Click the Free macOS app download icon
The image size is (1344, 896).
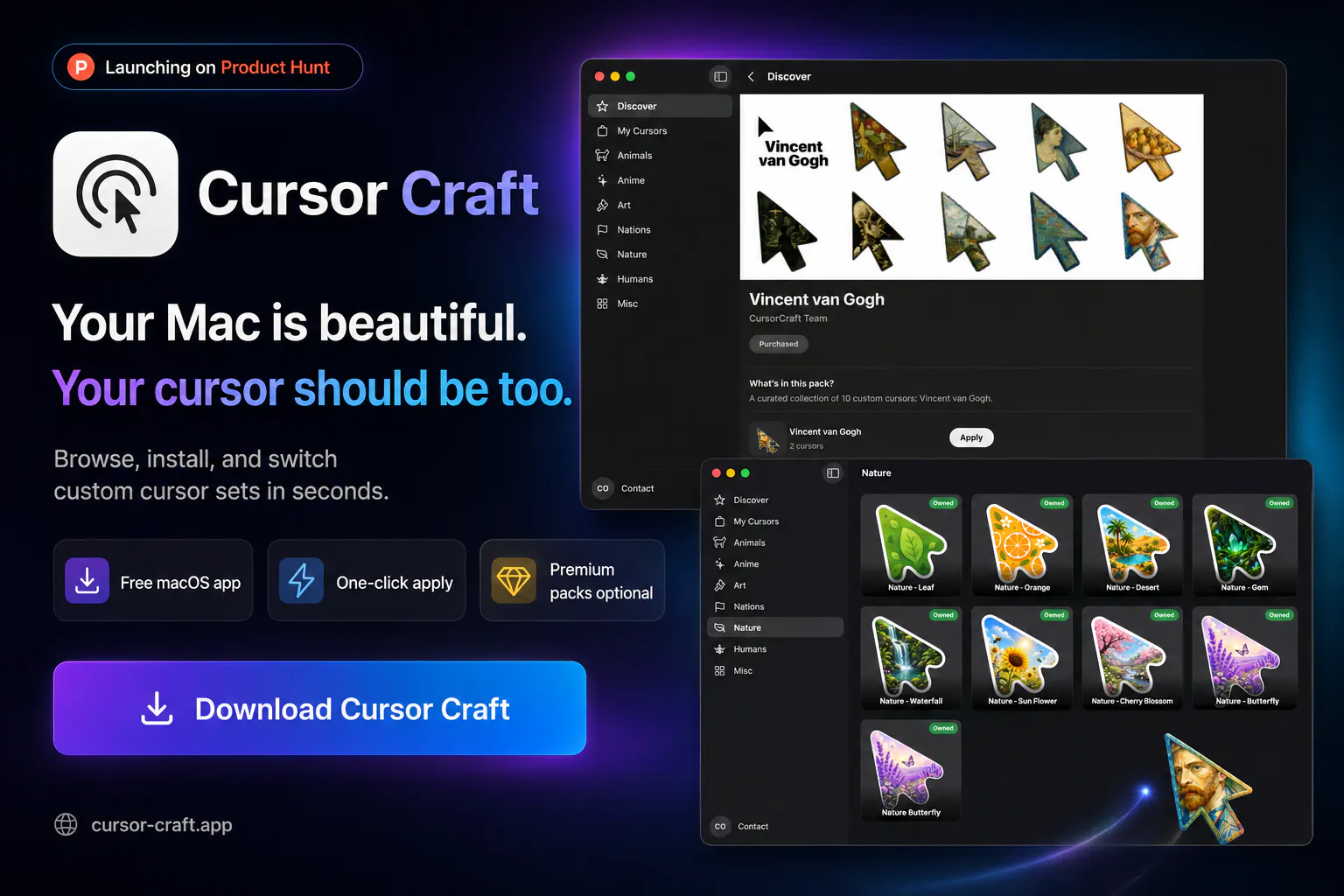[x=87, y=581]
